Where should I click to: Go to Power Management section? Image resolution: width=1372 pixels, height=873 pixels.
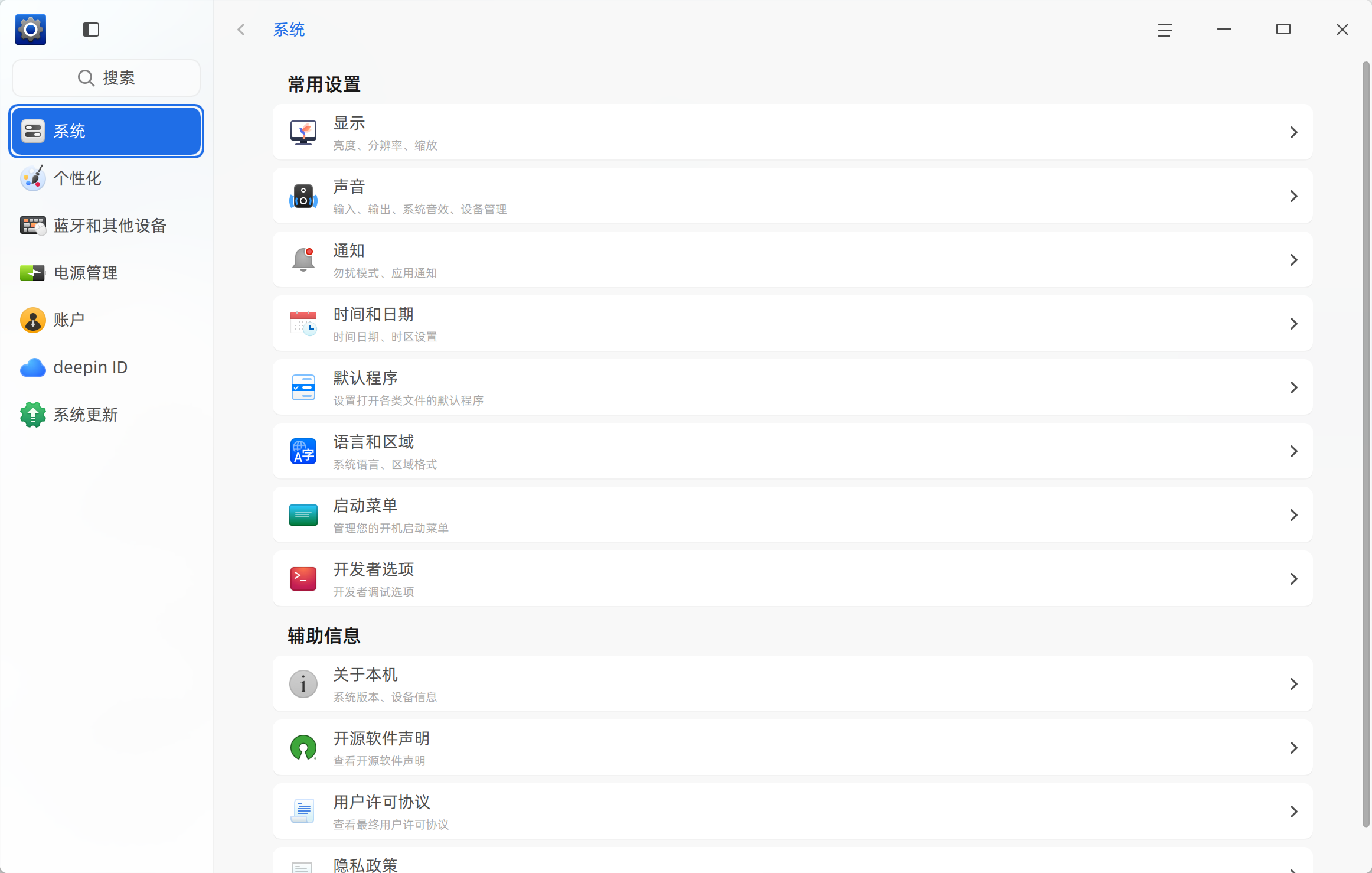coord(85,273)
